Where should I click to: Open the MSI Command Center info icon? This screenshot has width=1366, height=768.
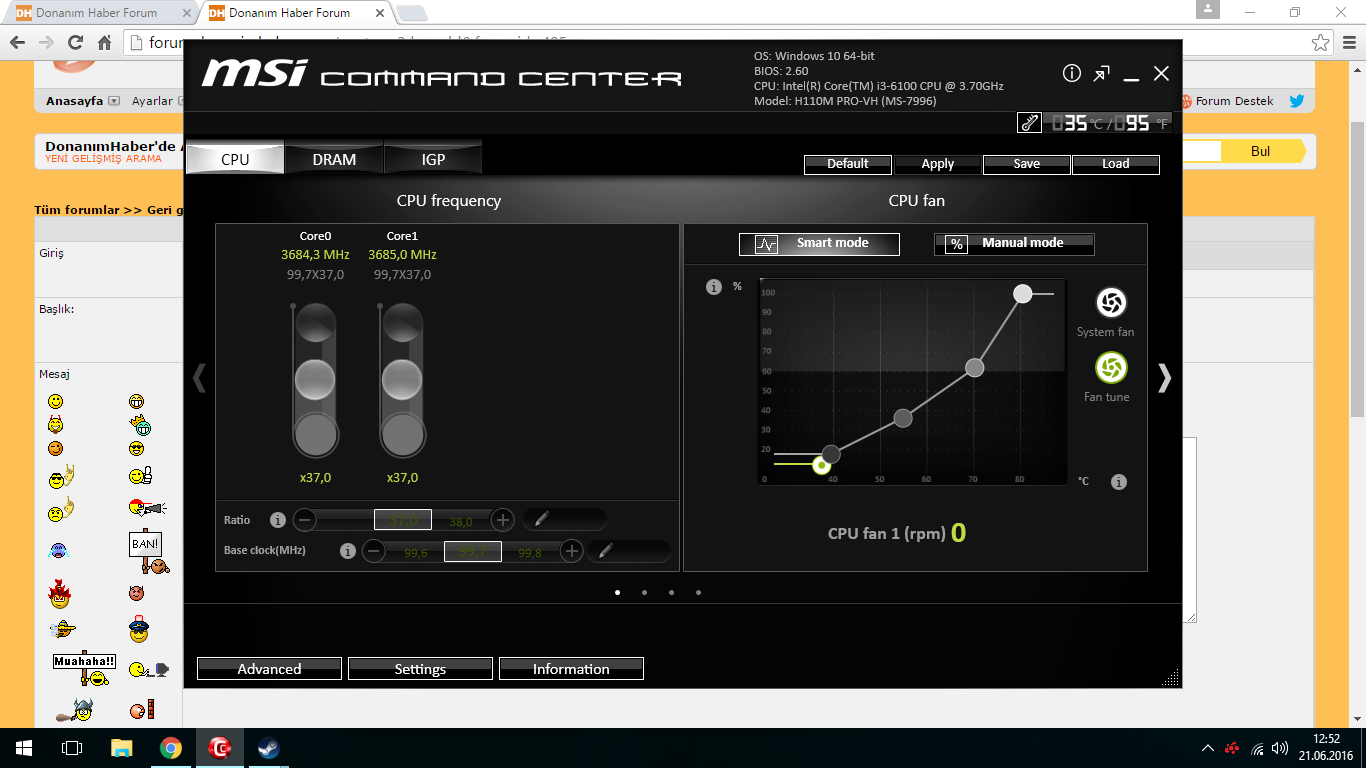pyautogui.click(x=1072, y=74)
